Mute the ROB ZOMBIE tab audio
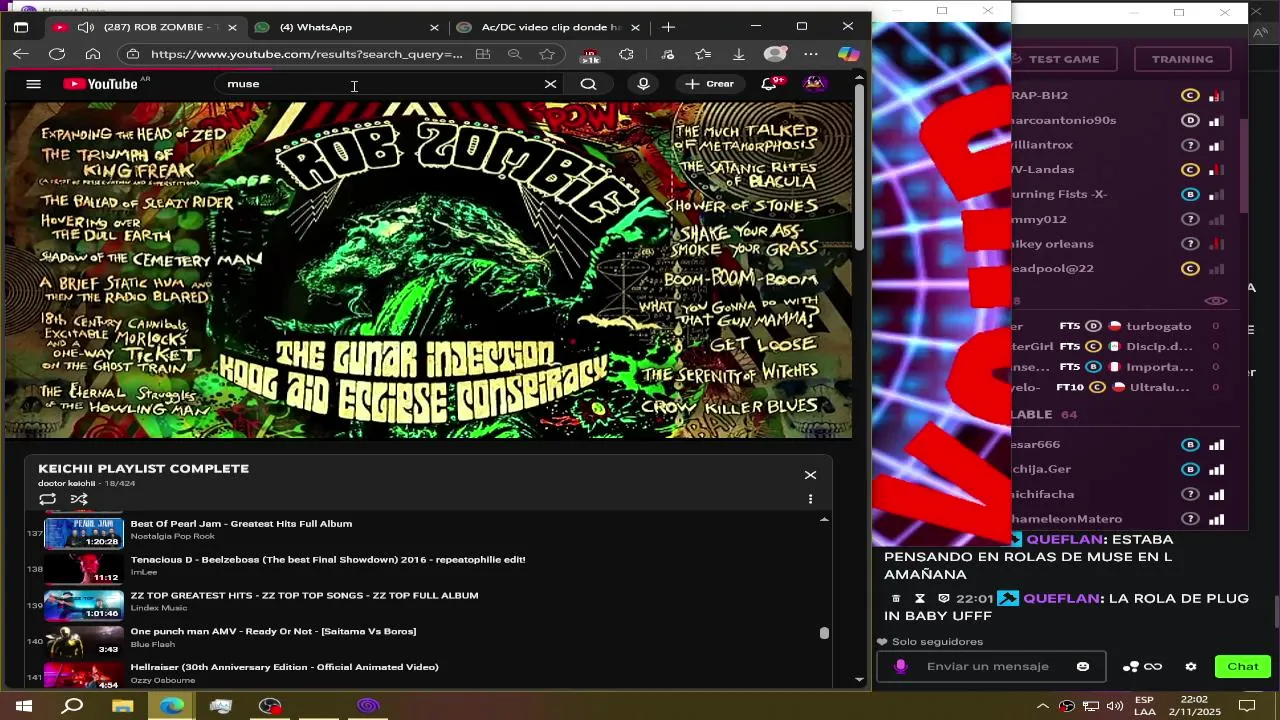 pyautogui.click(x=86, y=27)
